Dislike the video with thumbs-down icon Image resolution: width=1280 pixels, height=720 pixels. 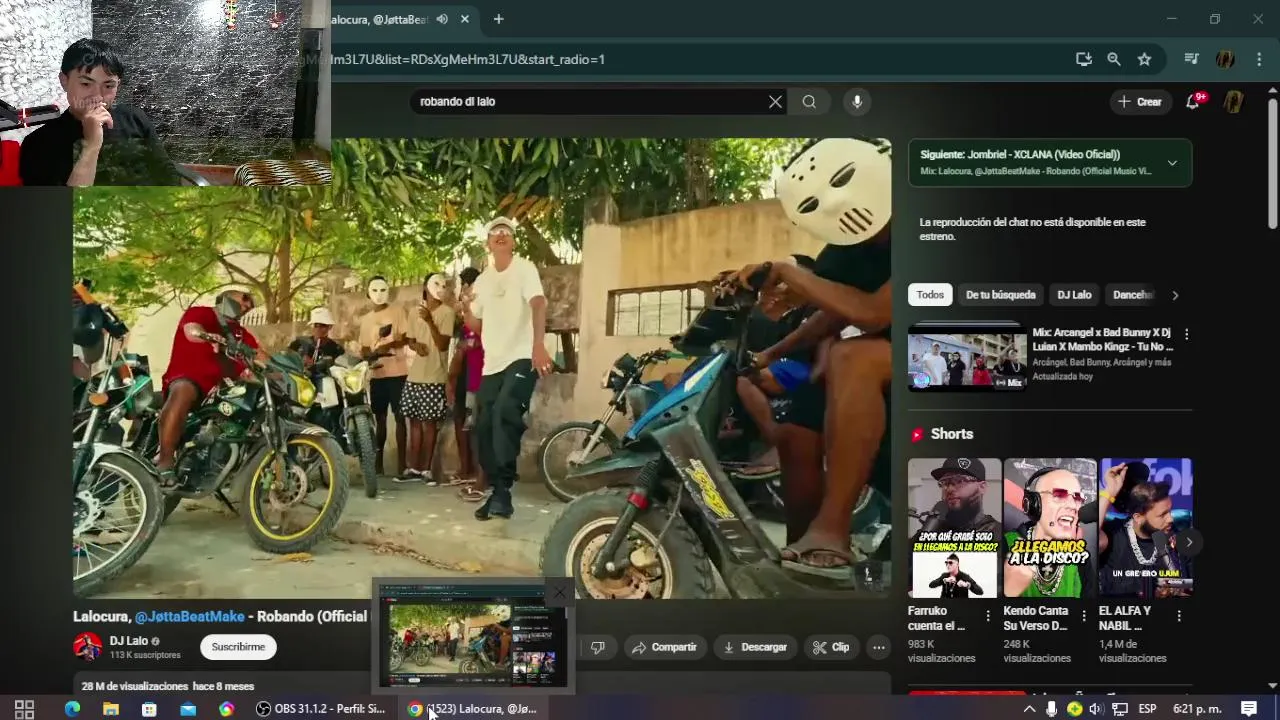pos(597,647)
